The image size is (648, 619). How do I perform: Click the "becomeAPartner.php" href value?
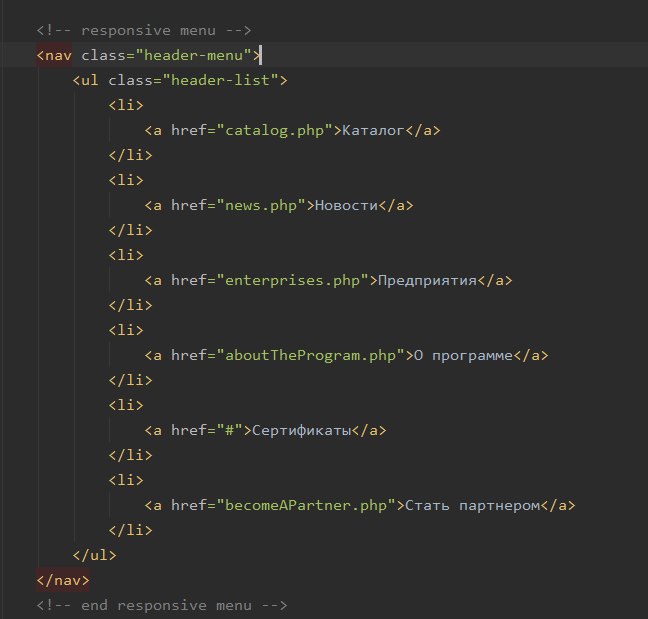point(306,505)
